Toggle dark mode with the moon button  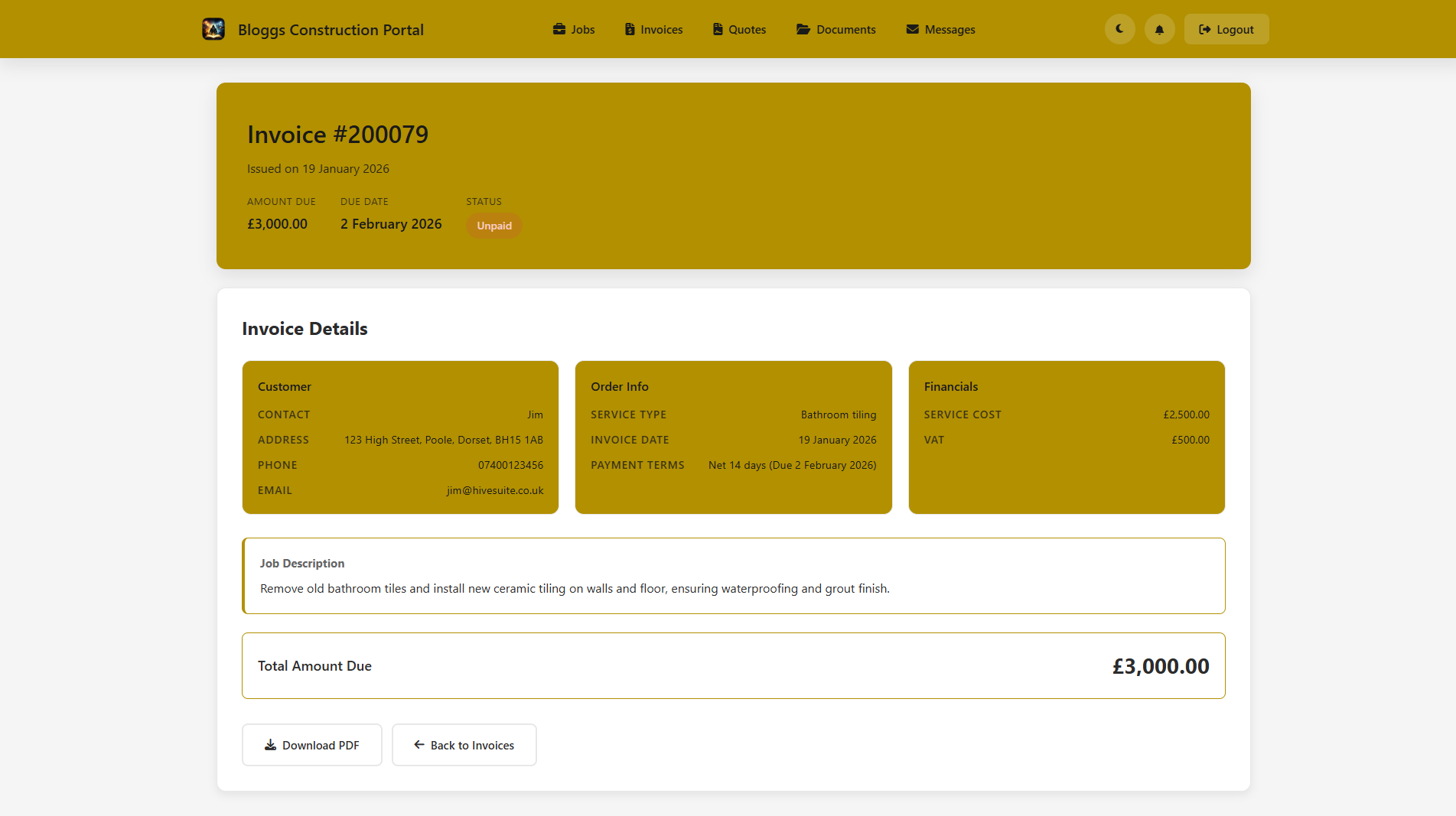pos(1119,29)
